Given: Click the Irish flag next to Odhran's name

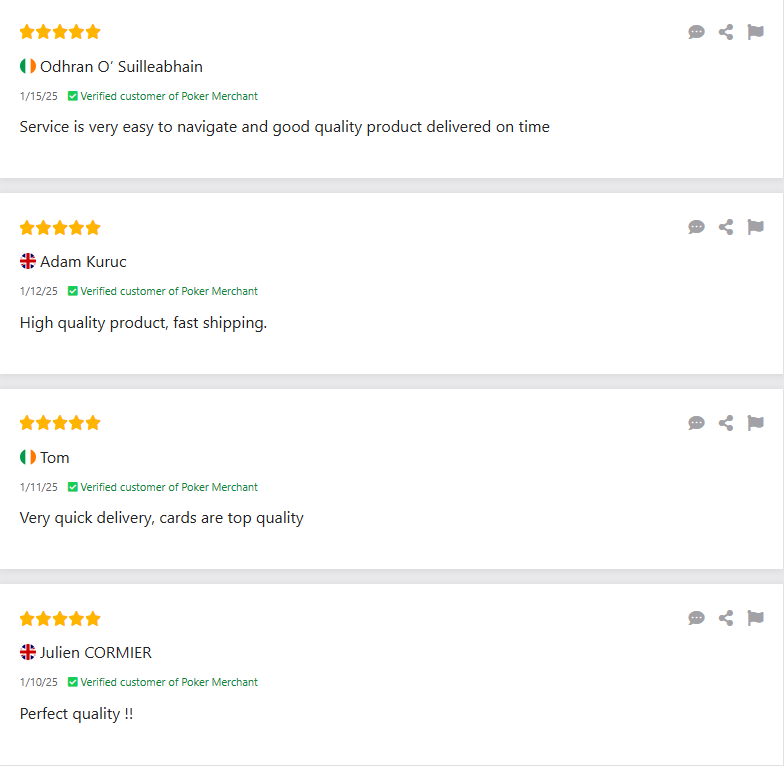Looking at the screenshot, I should (x=28, y=66).
